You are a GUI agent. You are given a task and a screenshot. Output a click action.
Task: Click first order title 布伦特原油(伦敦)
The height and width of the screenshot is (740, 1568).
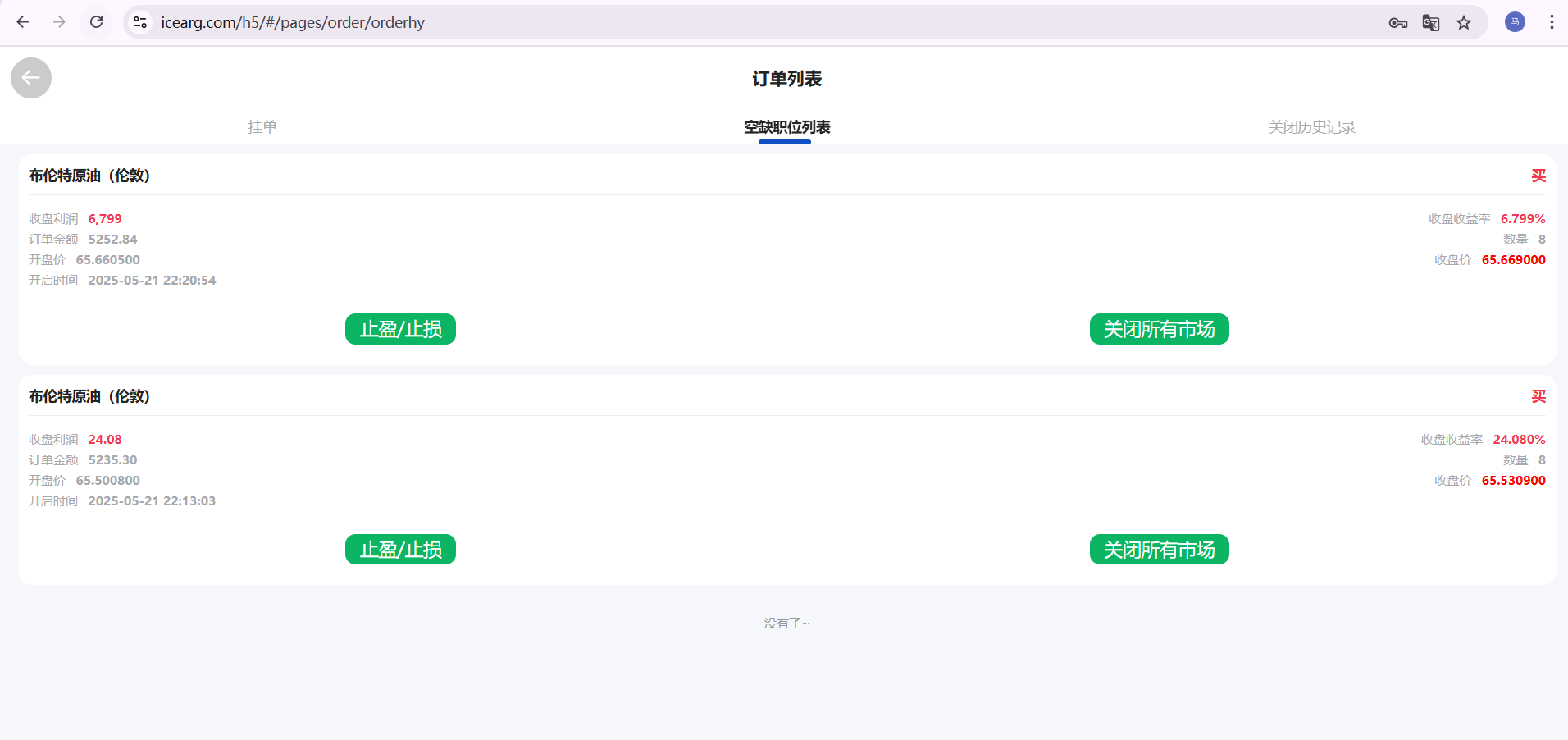(x=89, y=176)
